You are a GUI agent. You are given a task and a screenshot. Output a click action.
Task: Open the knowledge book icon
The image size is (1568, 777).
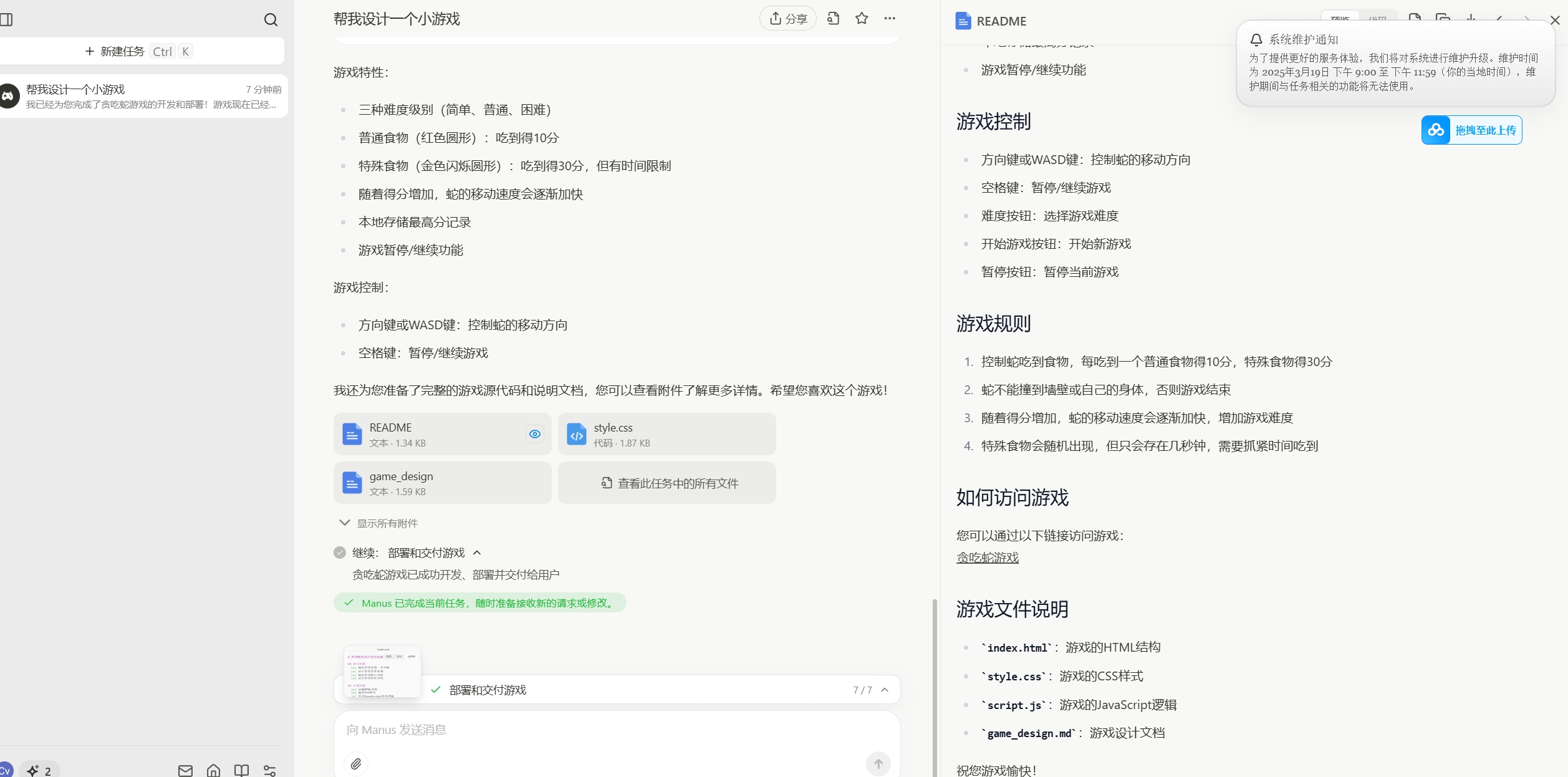click(241, 771)
